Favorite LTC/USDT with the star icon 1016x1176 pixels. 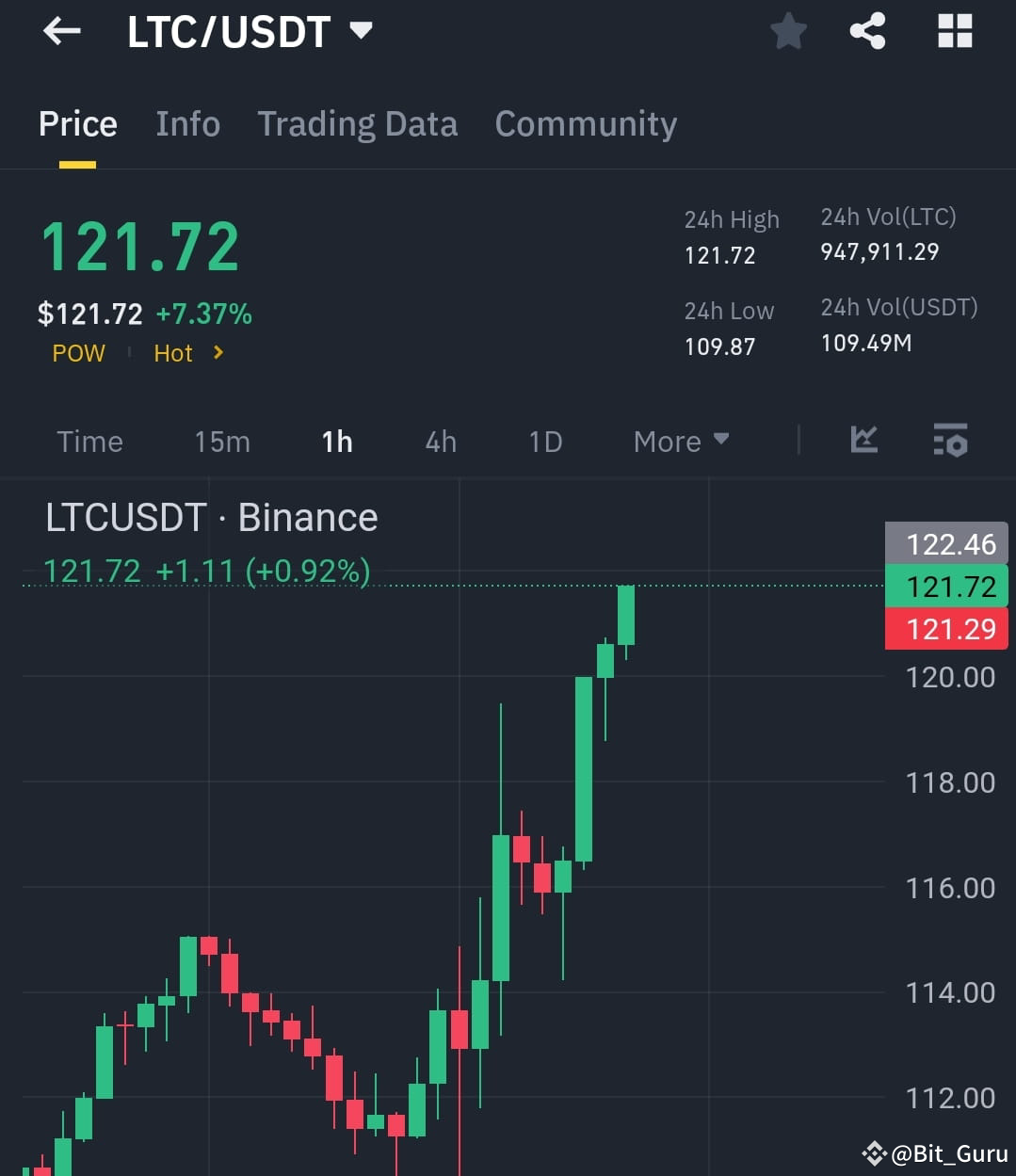pyautogui.click(x=788, y=30)
